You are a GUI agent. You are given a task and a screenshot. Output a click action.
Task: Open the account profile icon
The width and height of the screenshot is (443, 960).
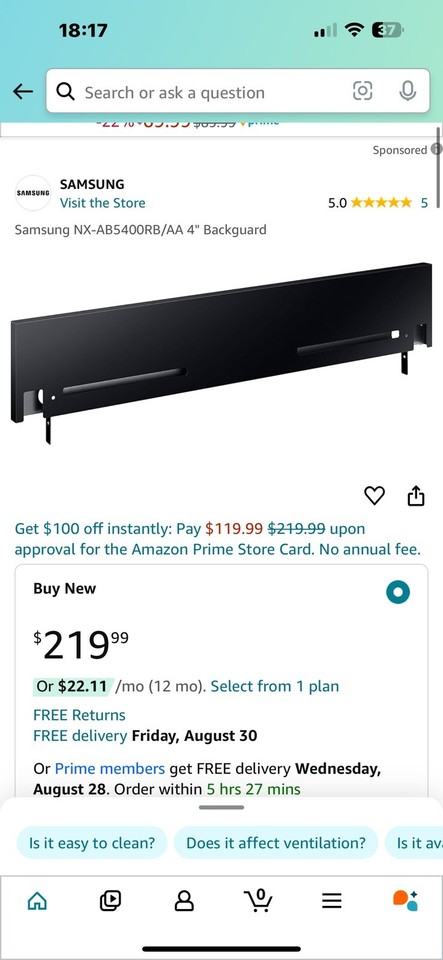[184, 900]
